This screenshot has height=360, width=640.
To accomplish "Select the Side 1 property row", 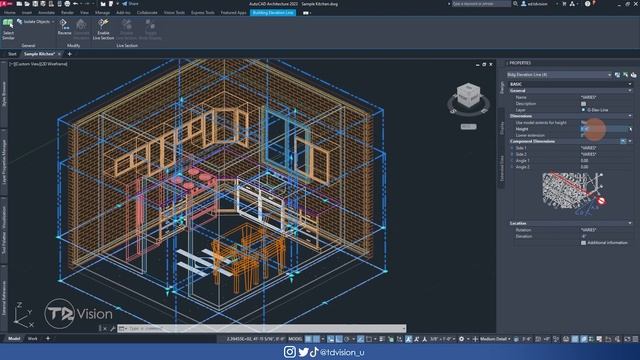I will tap(570, 148).
